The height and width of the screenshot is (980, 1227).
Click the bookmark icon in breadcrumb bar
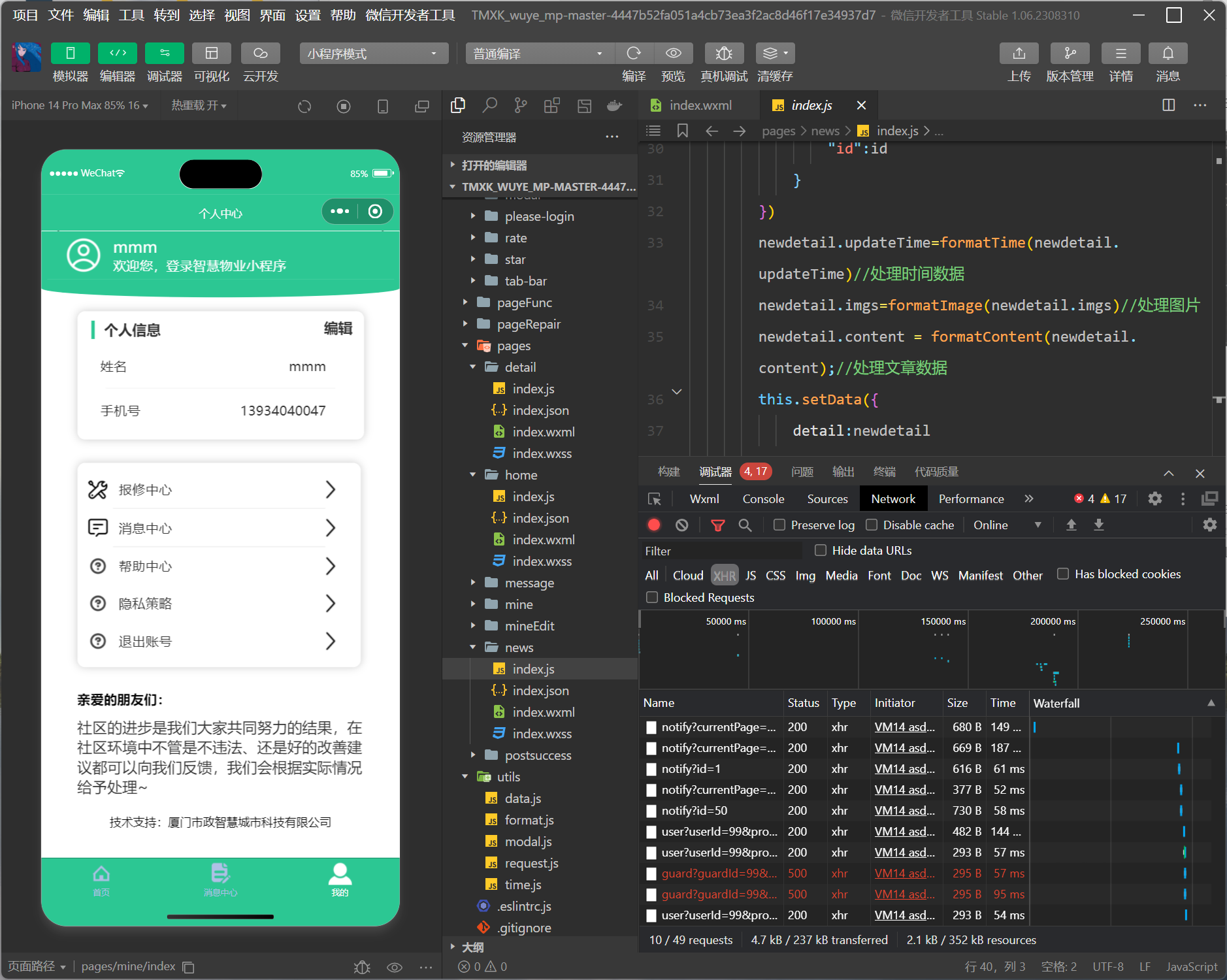pos(683,131)
